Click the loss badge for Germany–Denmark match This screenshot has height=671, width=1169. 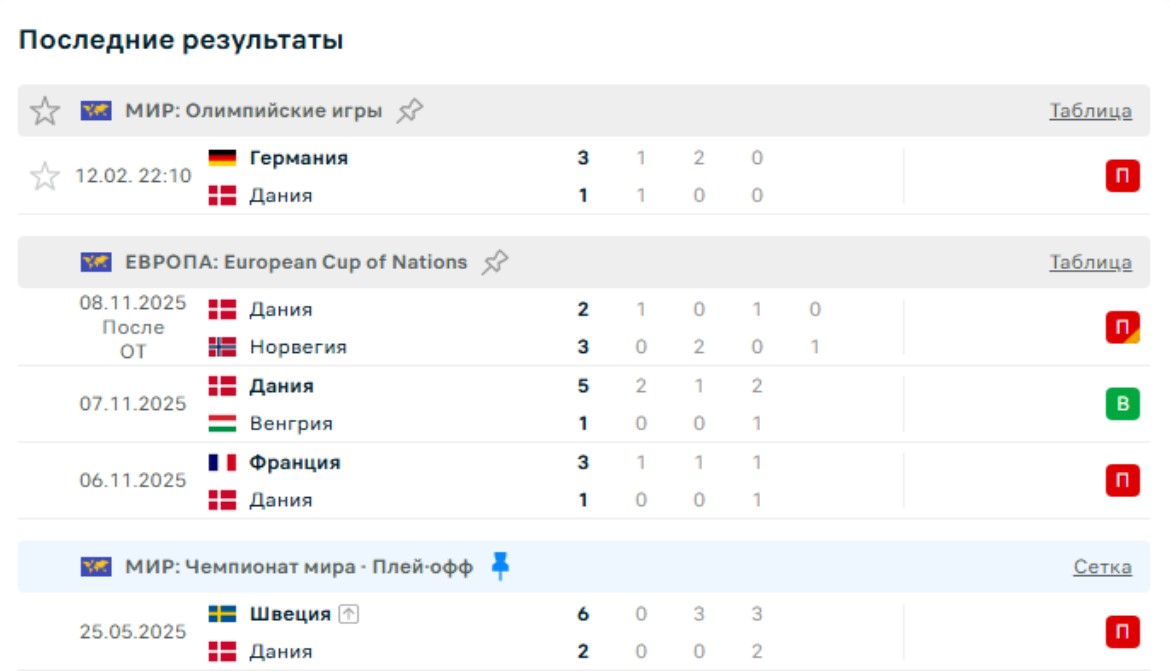point(1122,177)
